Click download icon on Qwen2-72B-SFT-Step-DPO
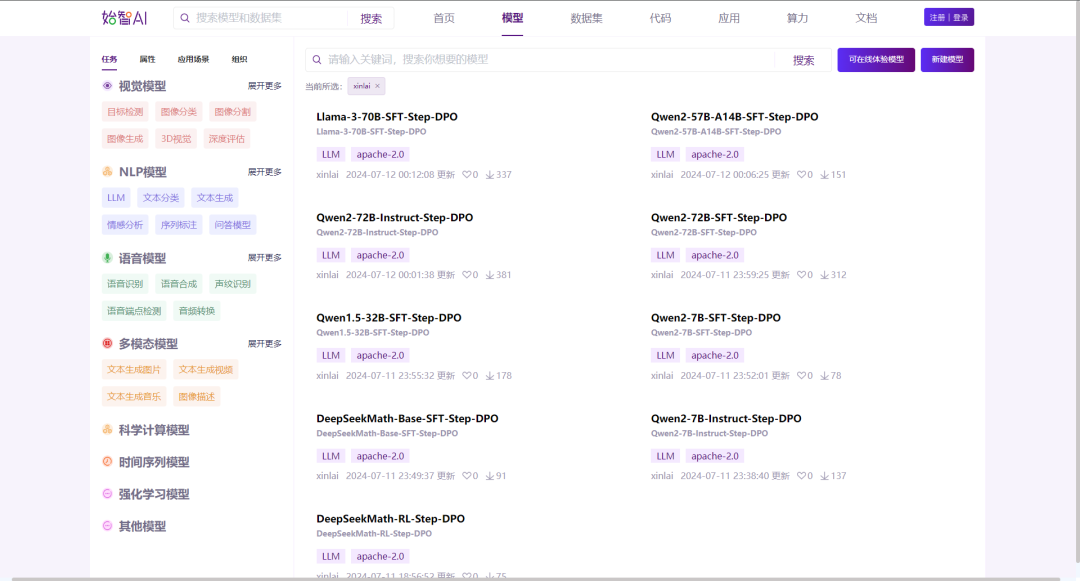Screen dimensions: 1080x581 point(824,275)
